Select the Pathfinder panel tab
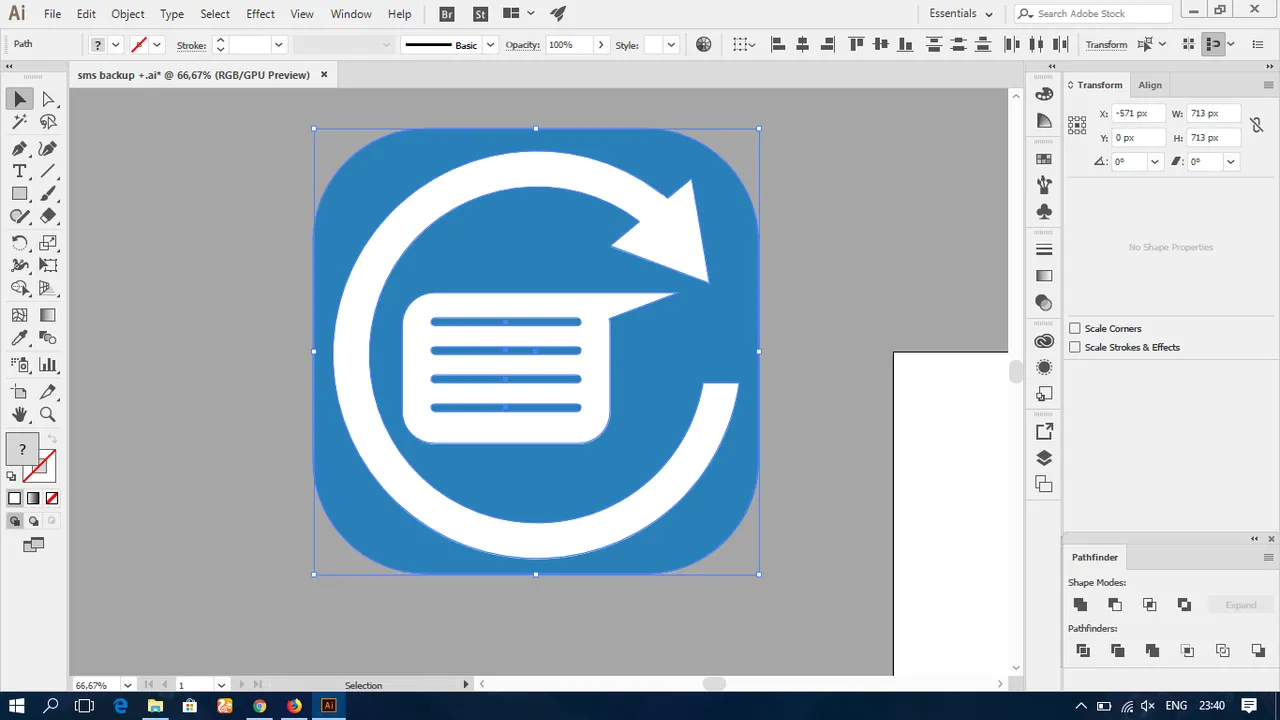1280x720 pixels. (1095, 557)
